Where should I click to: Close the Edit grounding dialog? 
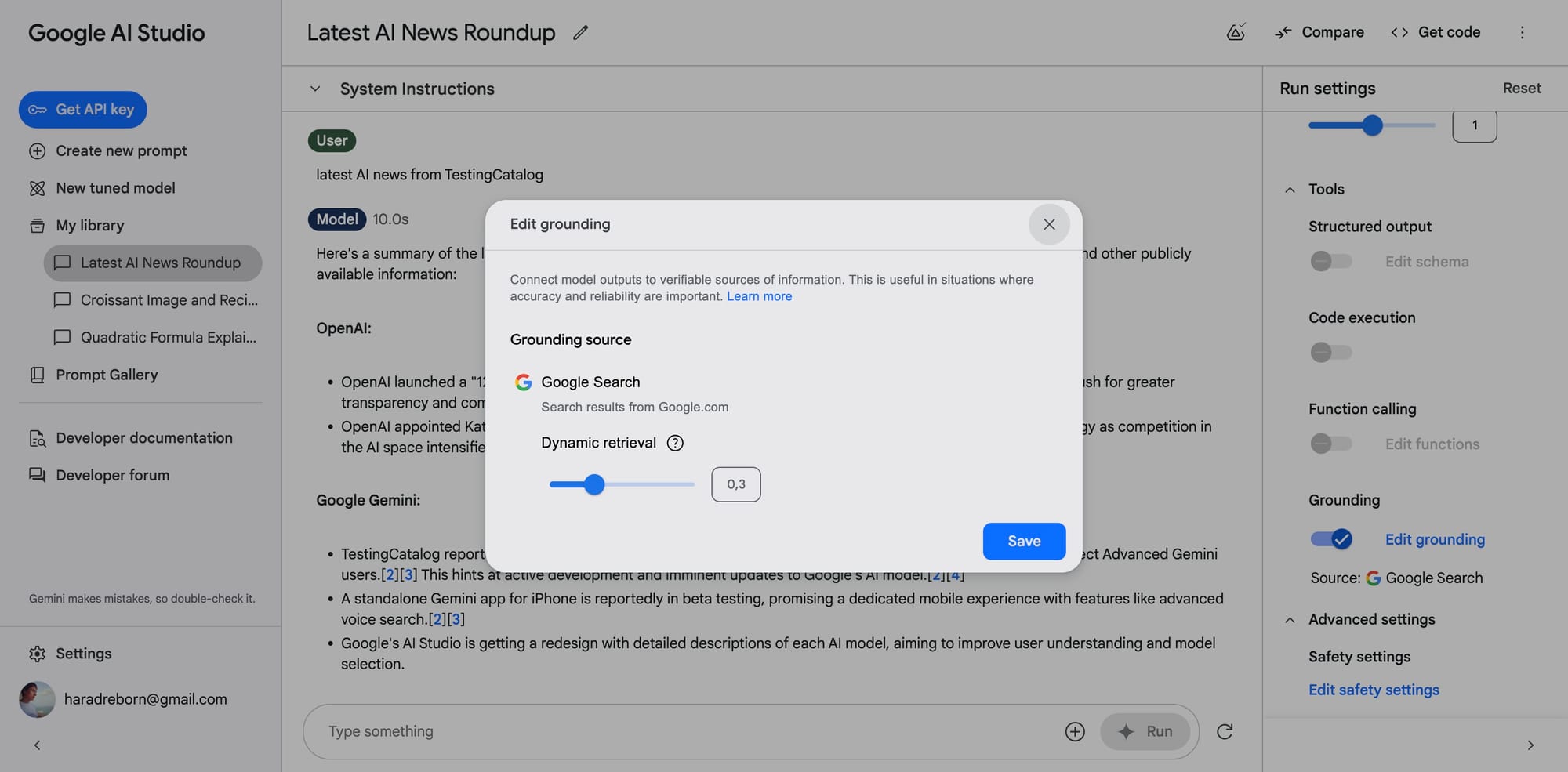click(1049, 224)
